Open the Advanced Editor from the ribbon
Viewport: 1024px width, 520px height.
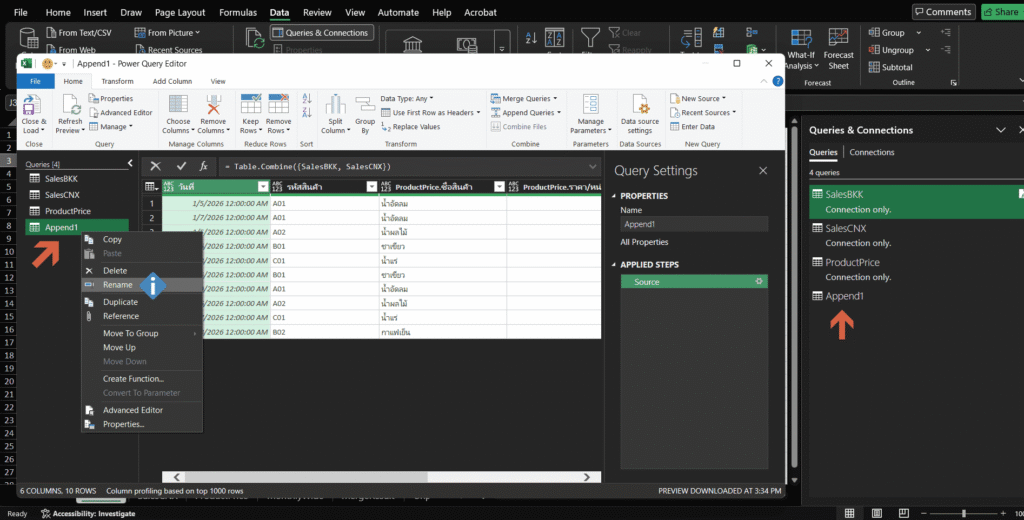pos(121,112)
